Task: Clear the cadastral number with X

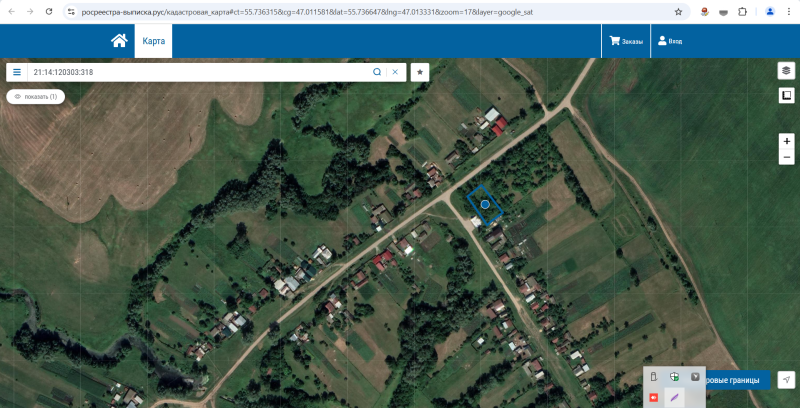Action: click(395, 72)
